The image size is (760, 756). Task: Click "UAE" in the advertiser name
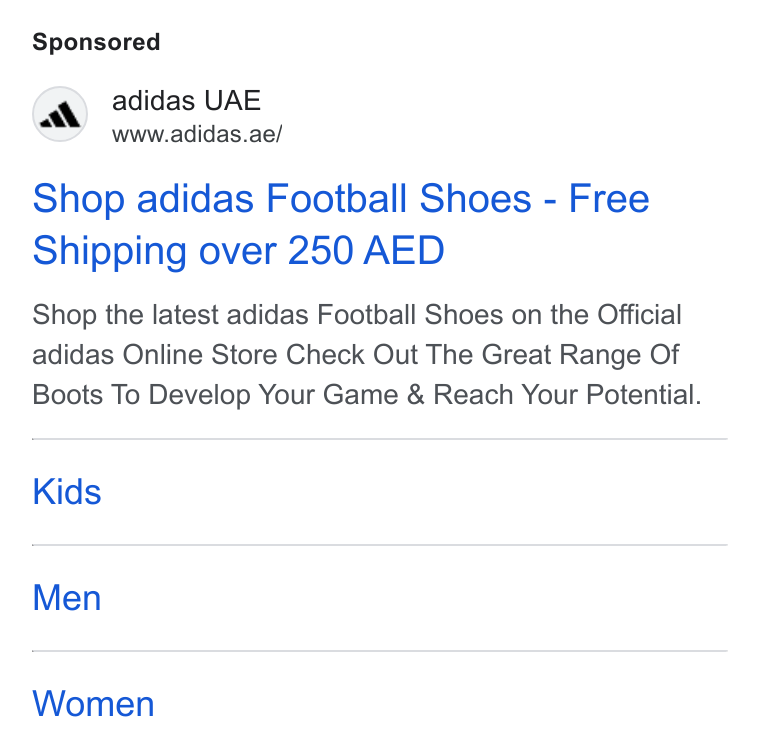pyautogui.click(x=233, y=101)
